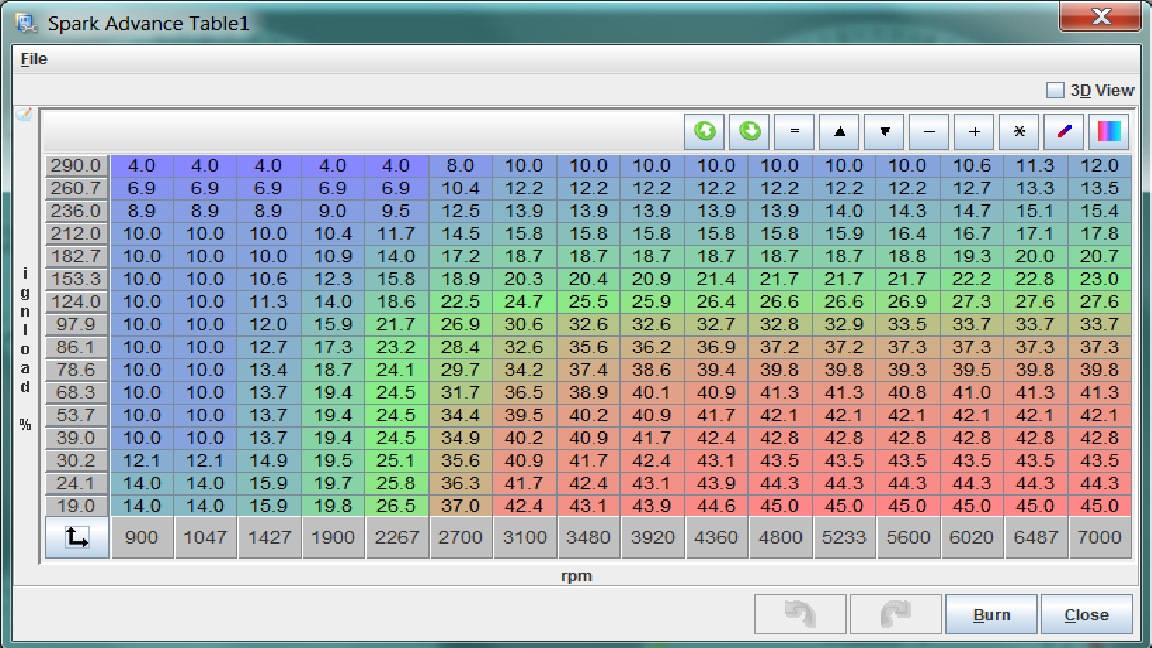This screenshot has width=1152, height=648.
Task: Click the asterisk multiply button
Action: pyautogui.click(x=1019, y=131)
